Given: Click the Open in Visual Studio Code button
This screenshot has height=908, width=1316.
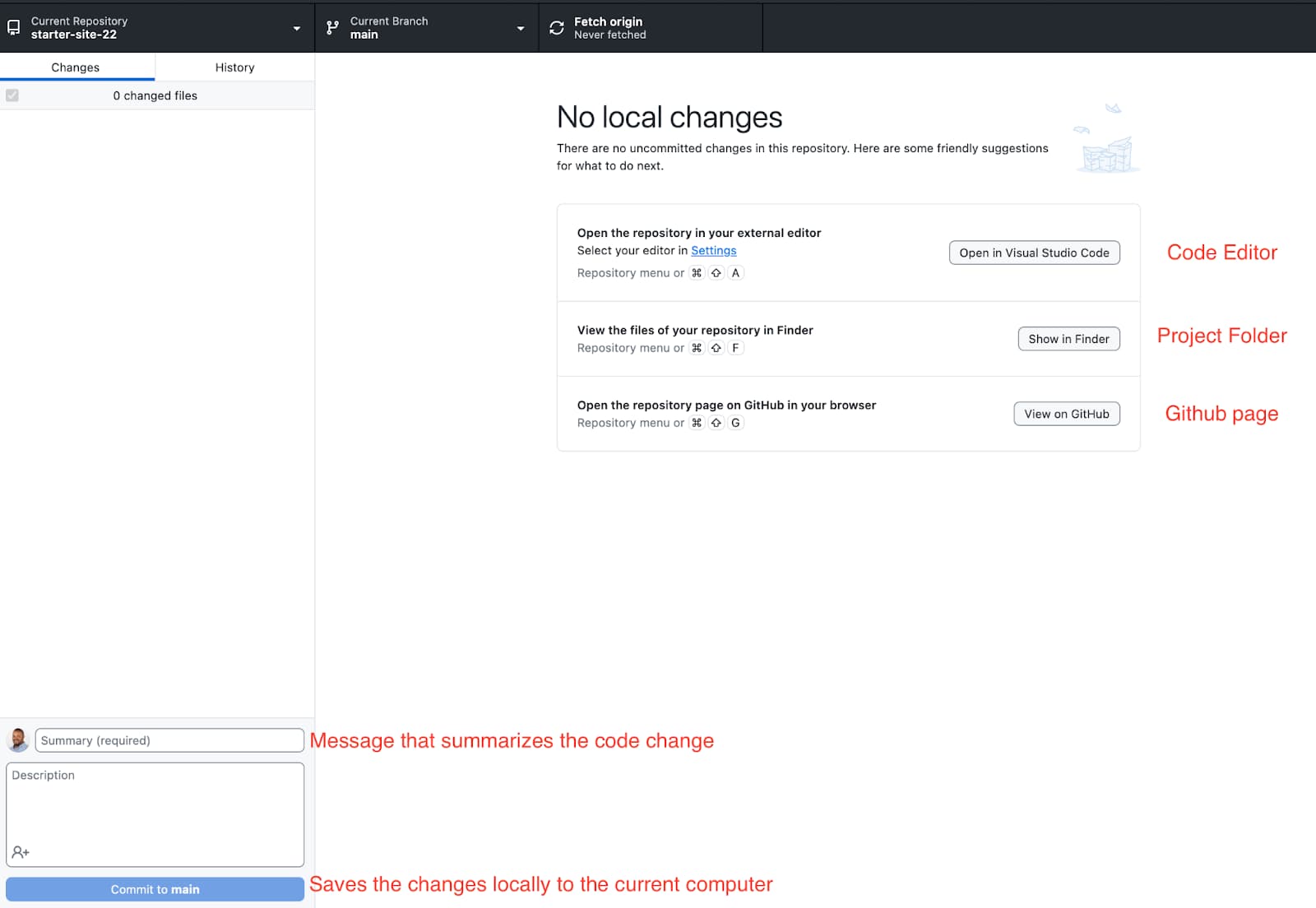Looking at the screenshot, I should [1034, 252].
